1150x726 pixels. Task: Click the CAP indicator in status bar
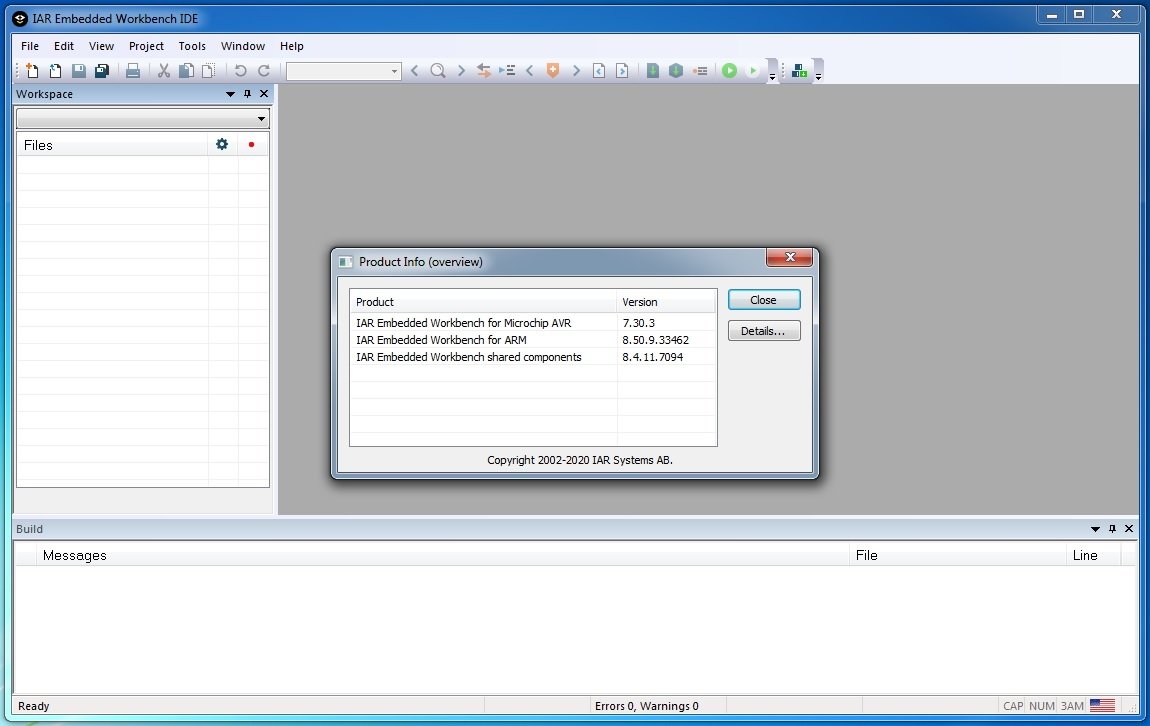1013,706
